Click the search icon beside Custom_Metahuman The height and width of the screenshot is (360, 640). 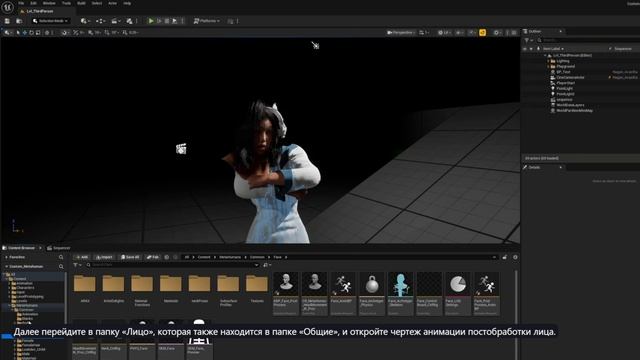61,267
